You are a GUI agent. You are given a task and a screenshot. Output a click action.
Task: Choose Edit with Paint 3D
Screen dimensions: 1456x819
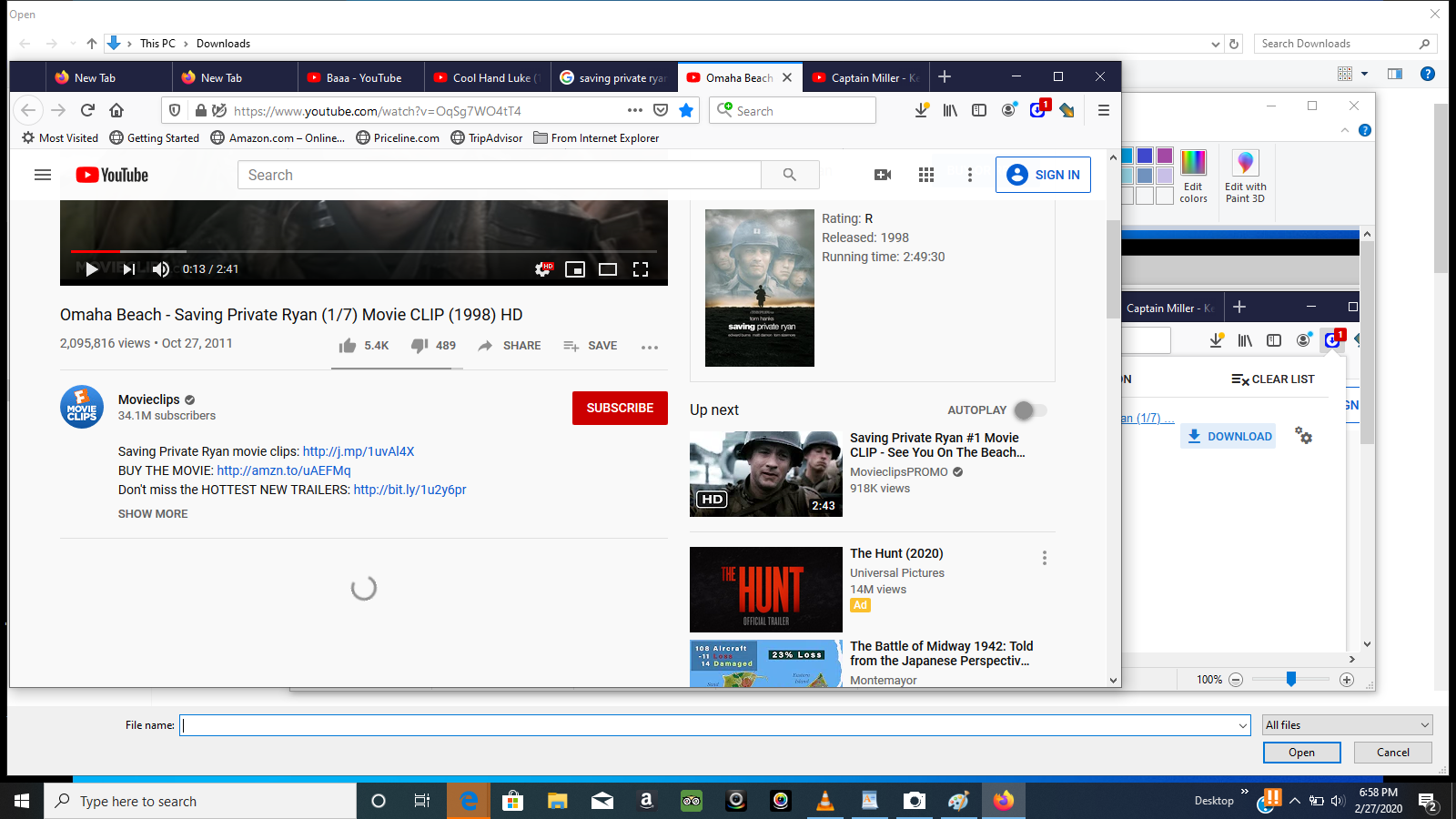click(1245, 177)
